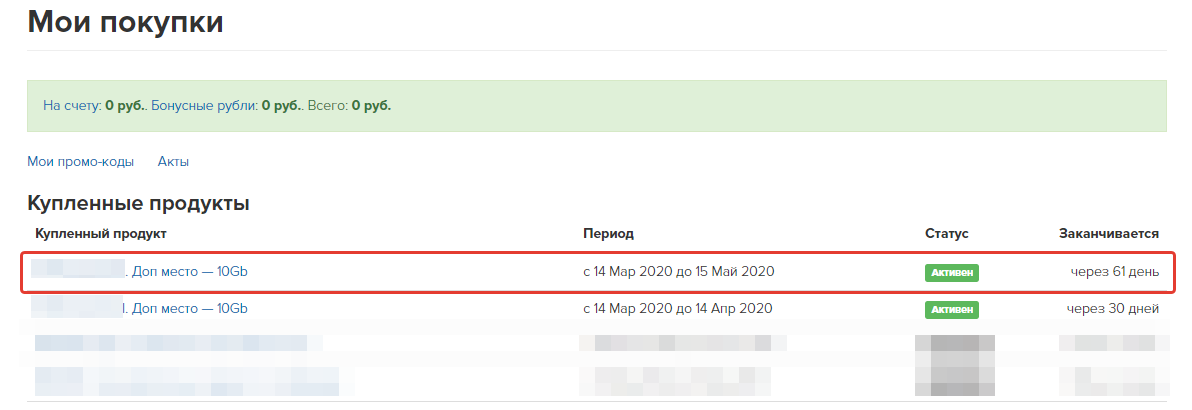The image size is (1192, 410).
Task: Click period с 14 Мар 2020 до 14 Апр 2020
Action: point(678,309)
